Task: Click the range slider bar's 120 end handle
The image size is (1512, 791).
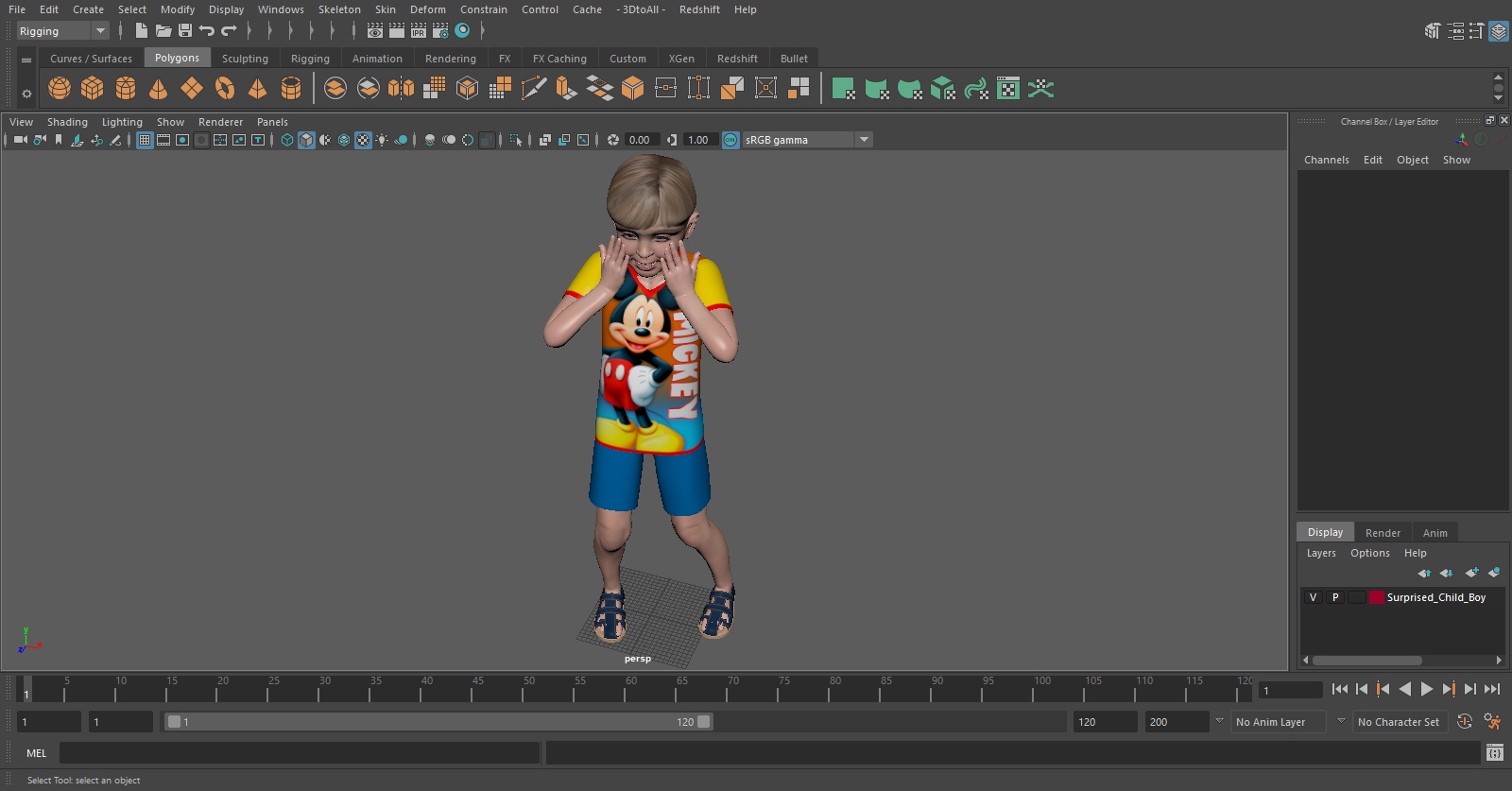Action: 704,722
